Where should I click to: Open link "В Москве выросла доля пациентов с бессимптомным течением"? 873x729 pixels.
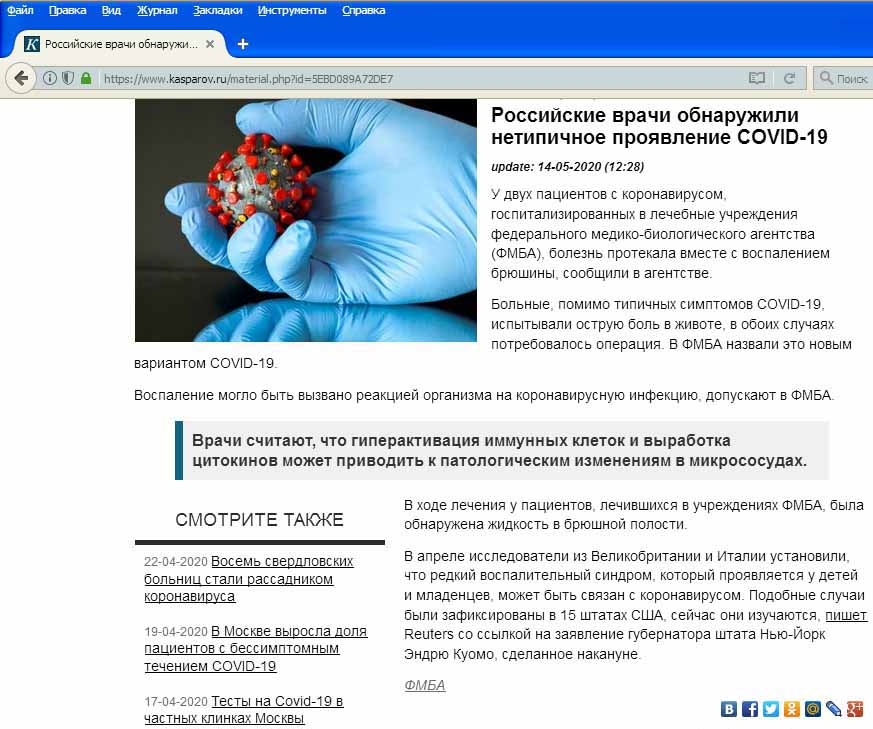[256, 648]
